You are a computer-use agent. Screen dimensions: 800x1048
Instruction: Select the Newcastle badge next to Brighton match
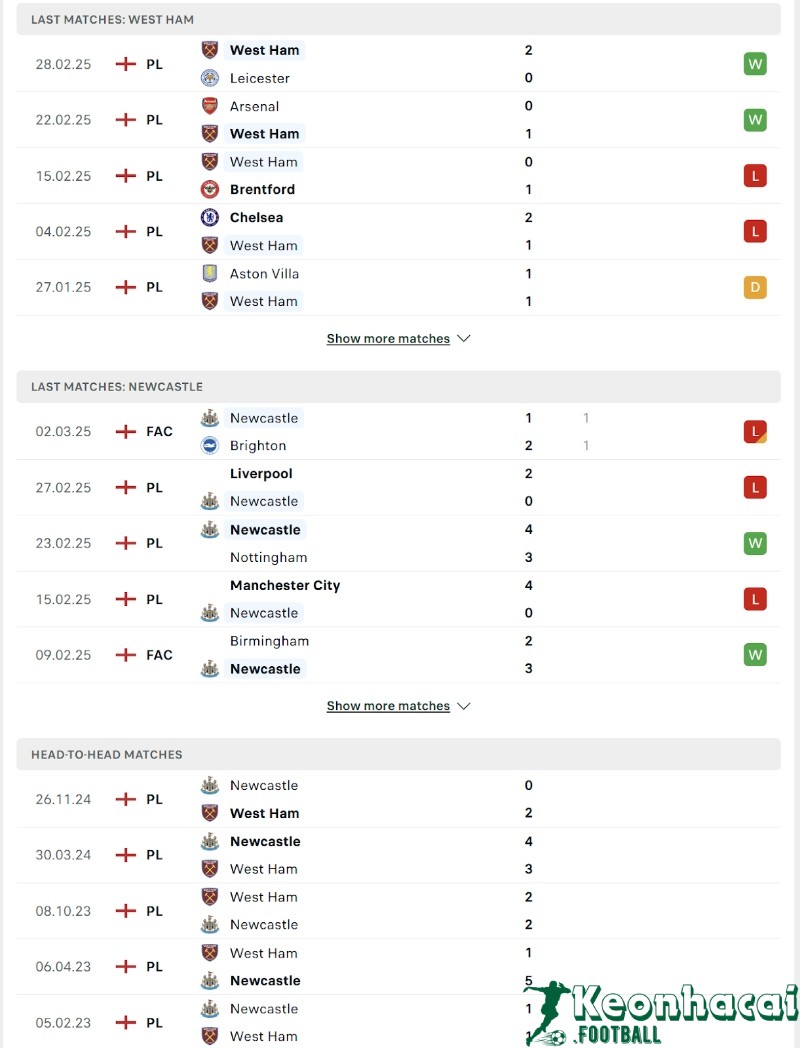click(209, 418)
